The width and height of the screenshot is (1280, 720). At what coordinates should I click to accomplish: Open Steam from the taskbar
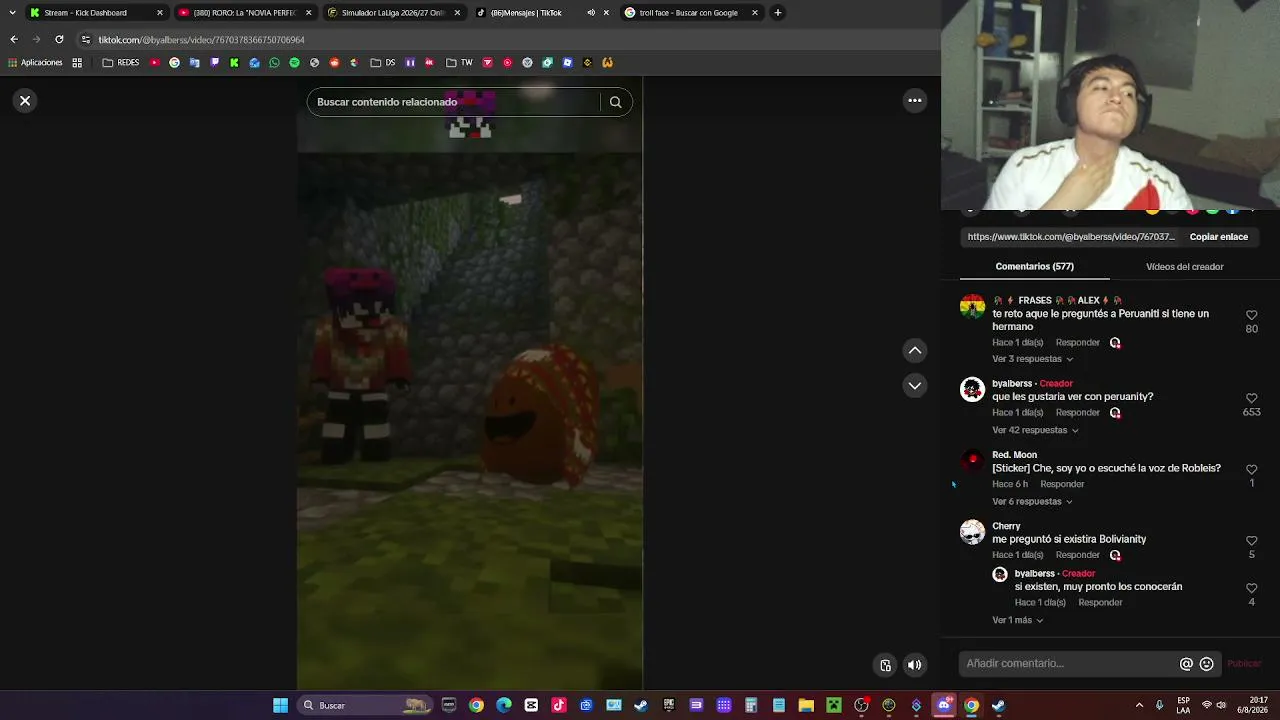click(x=641, y=706)
